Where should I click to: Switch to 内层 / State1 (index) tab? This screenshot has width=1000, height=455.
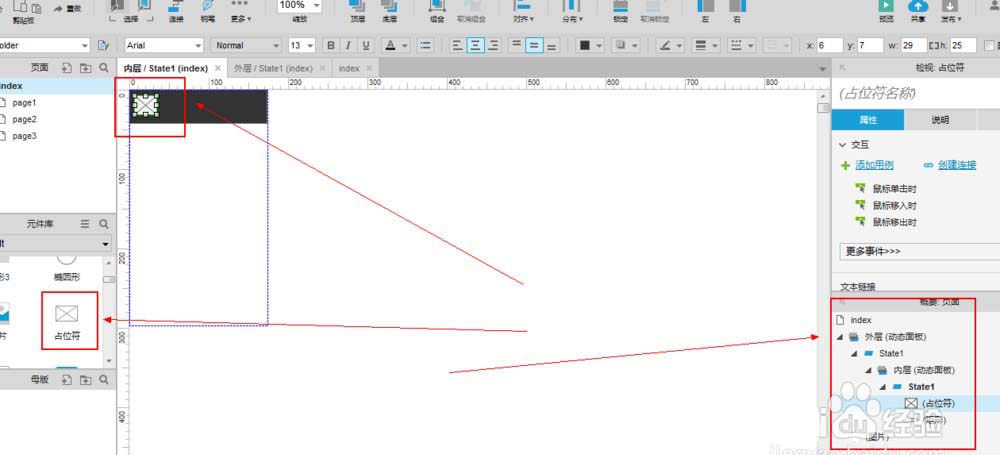(166, 68)
